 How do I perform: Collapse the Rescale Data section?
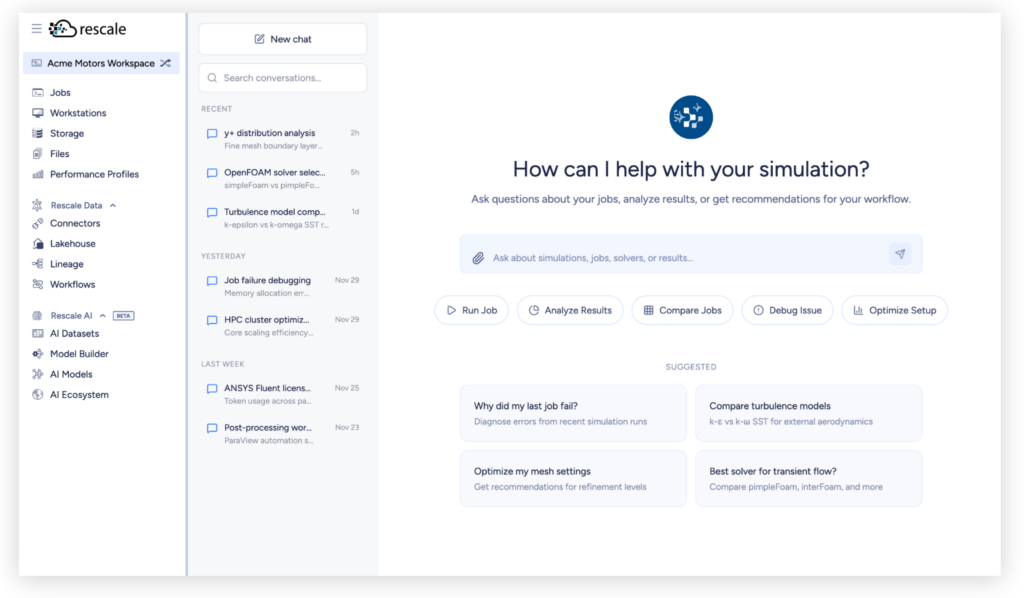click(113, 205)
